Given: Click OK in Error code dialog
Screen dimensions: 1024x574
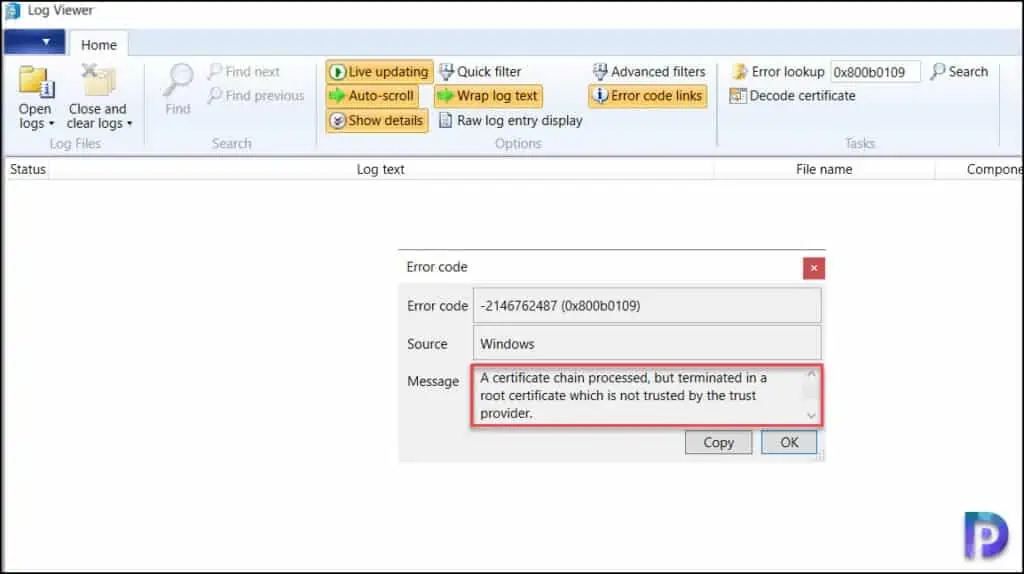Looking at the screenshot, I should pyautogui.click(x=789, y=443).
